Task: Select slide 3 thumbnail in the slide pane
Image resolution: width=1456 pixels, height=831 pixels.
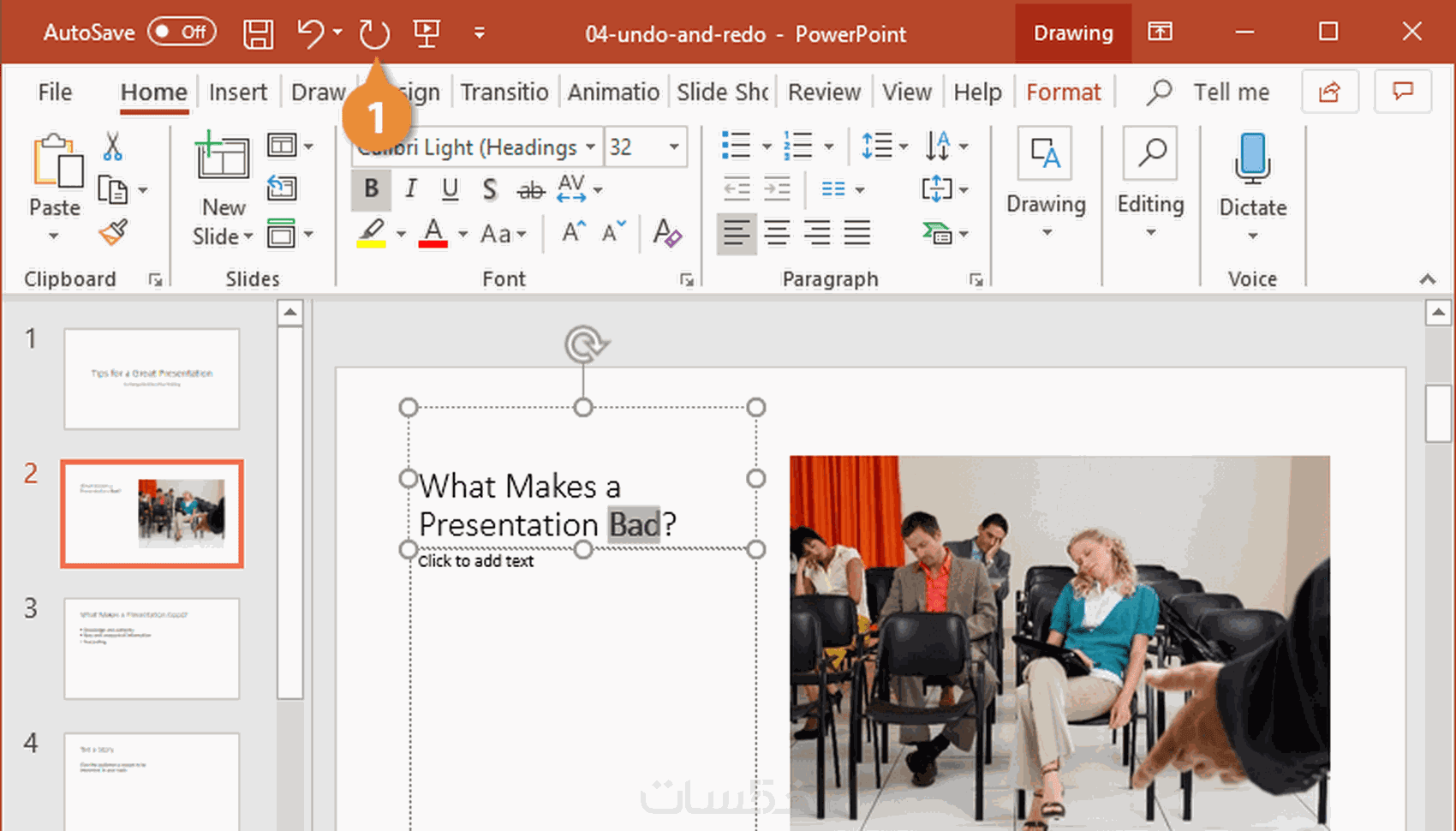Action: 151,649
